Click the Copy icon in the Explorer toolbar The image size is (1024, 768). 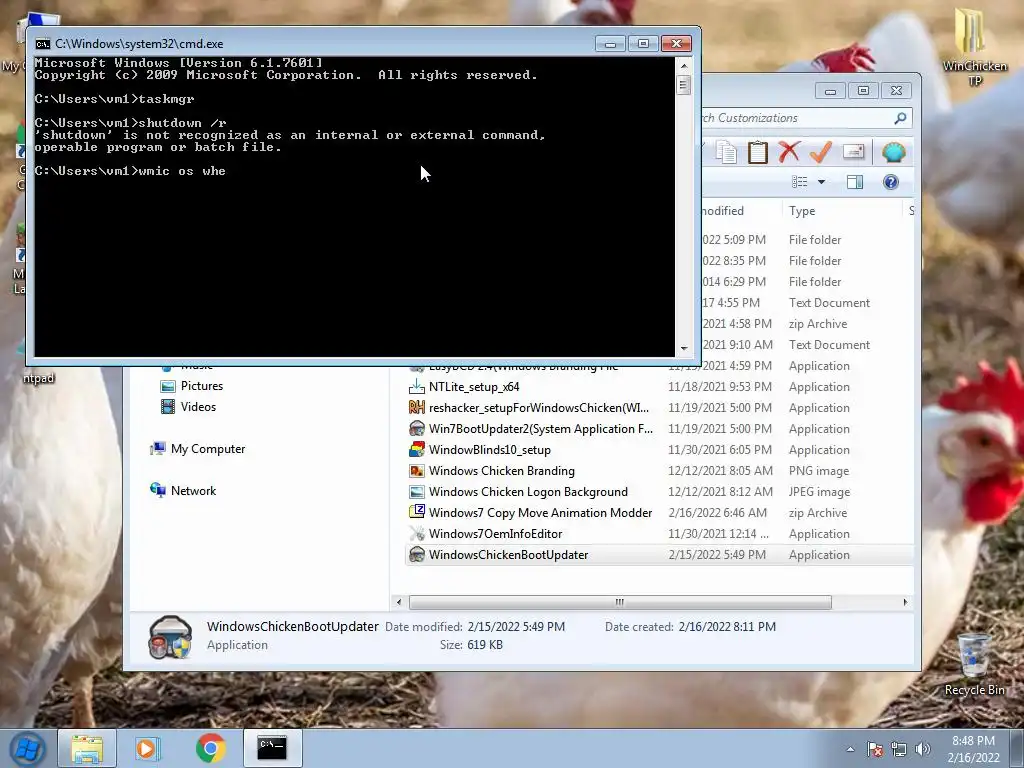(x=726, y=152)
